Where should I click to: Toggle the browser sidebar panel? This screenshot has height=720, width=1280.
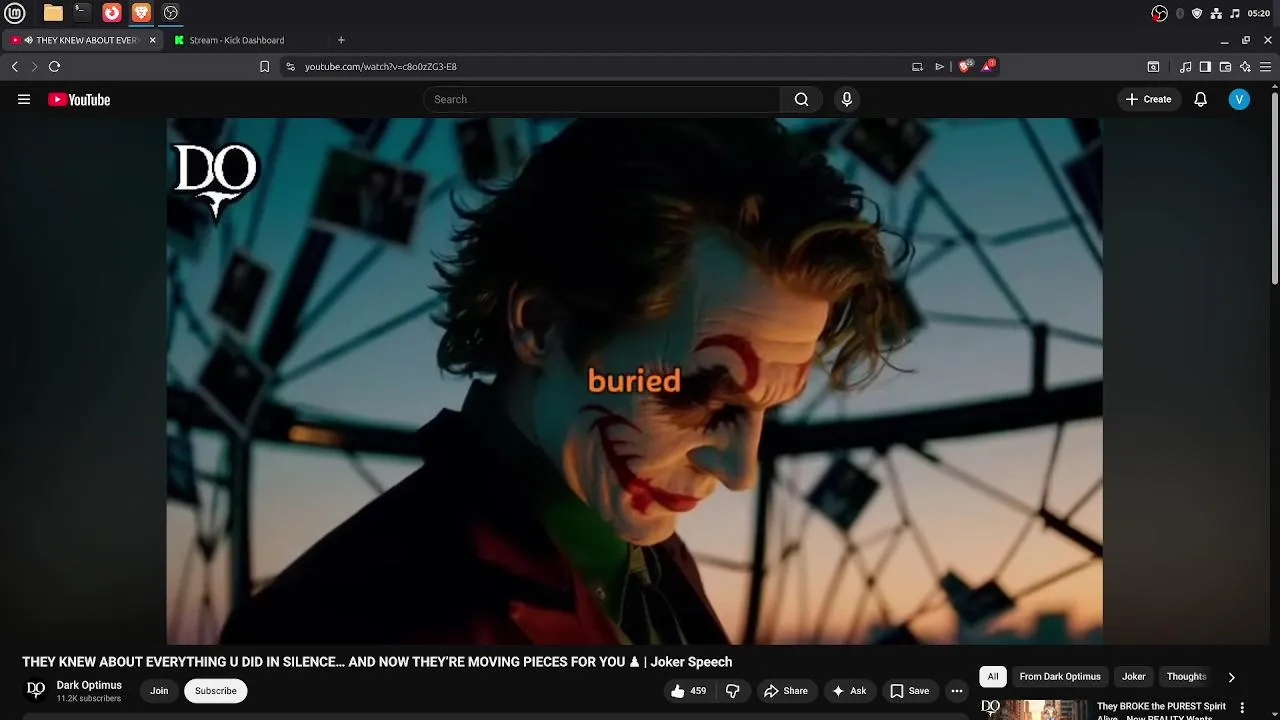pyautogui.click(x=1205, y=66)
